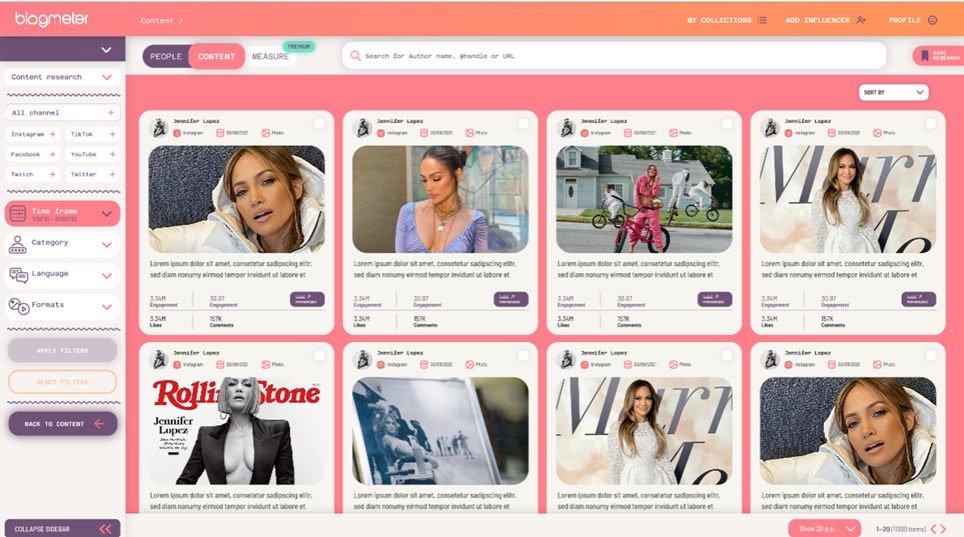Click the Collapse Sidebar button label
The image size is (964, 537).
point(42,529)
